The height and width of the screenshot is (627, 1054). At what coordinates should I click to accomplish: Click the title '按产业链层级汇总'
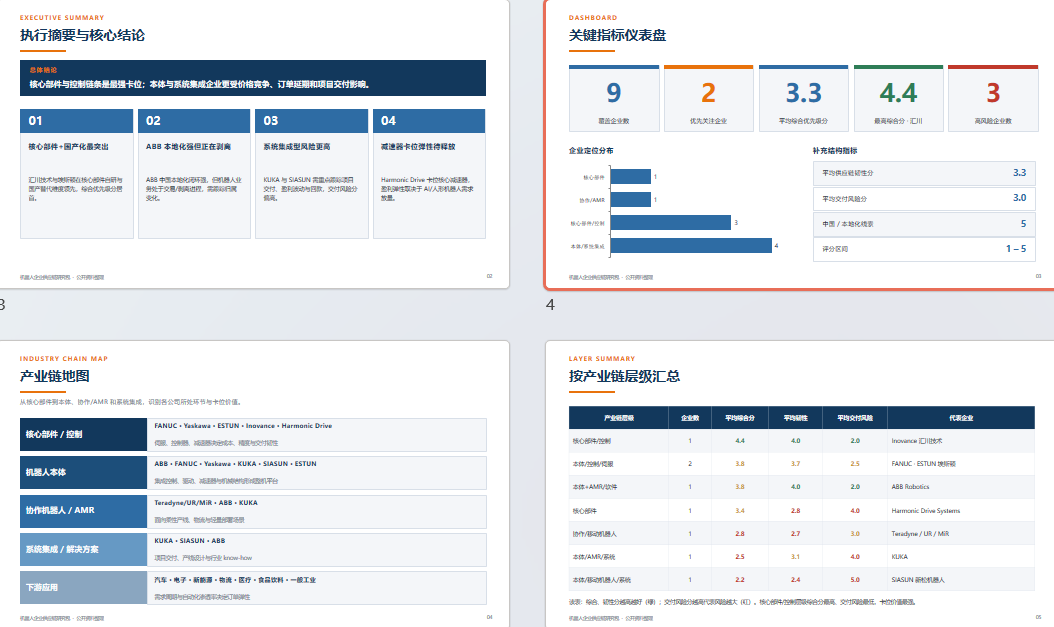coord(624,376)
